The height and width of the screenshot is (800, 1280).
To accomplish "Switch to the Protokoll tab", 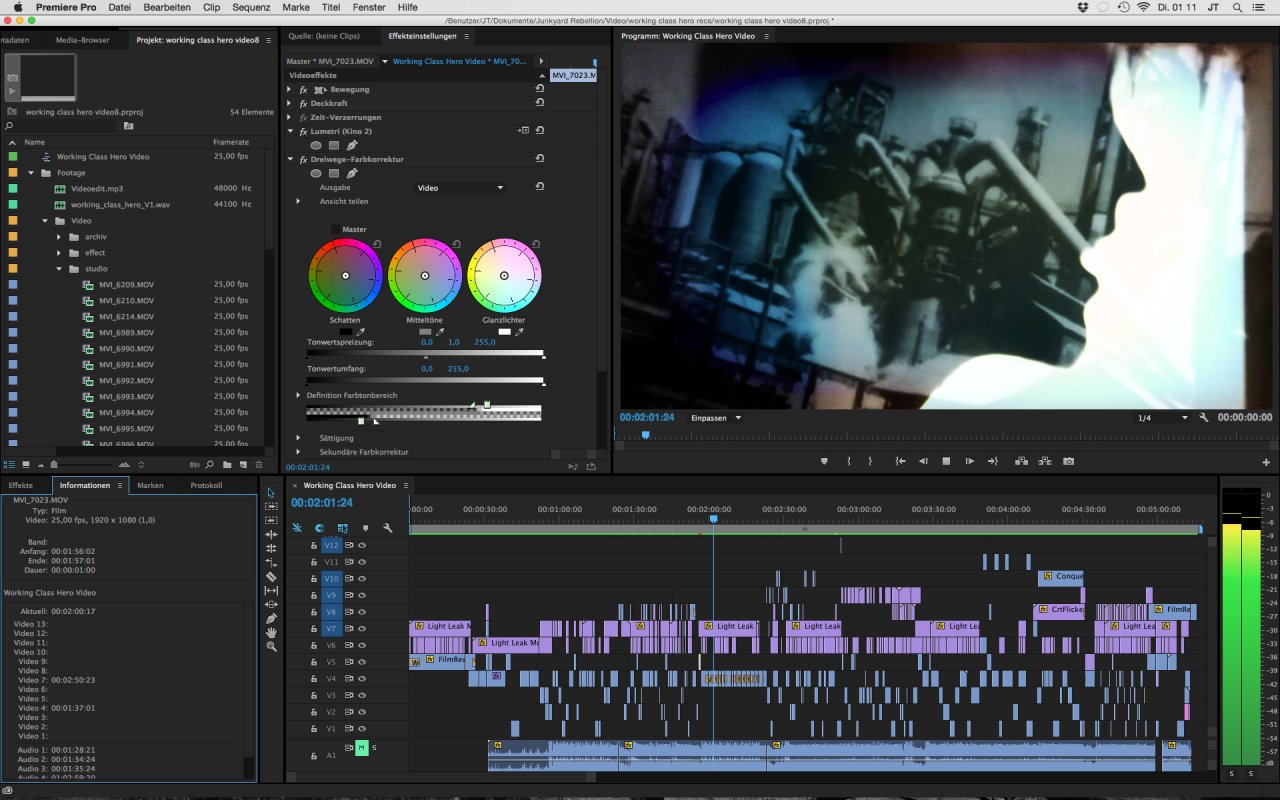I will (x=206, y=485).
